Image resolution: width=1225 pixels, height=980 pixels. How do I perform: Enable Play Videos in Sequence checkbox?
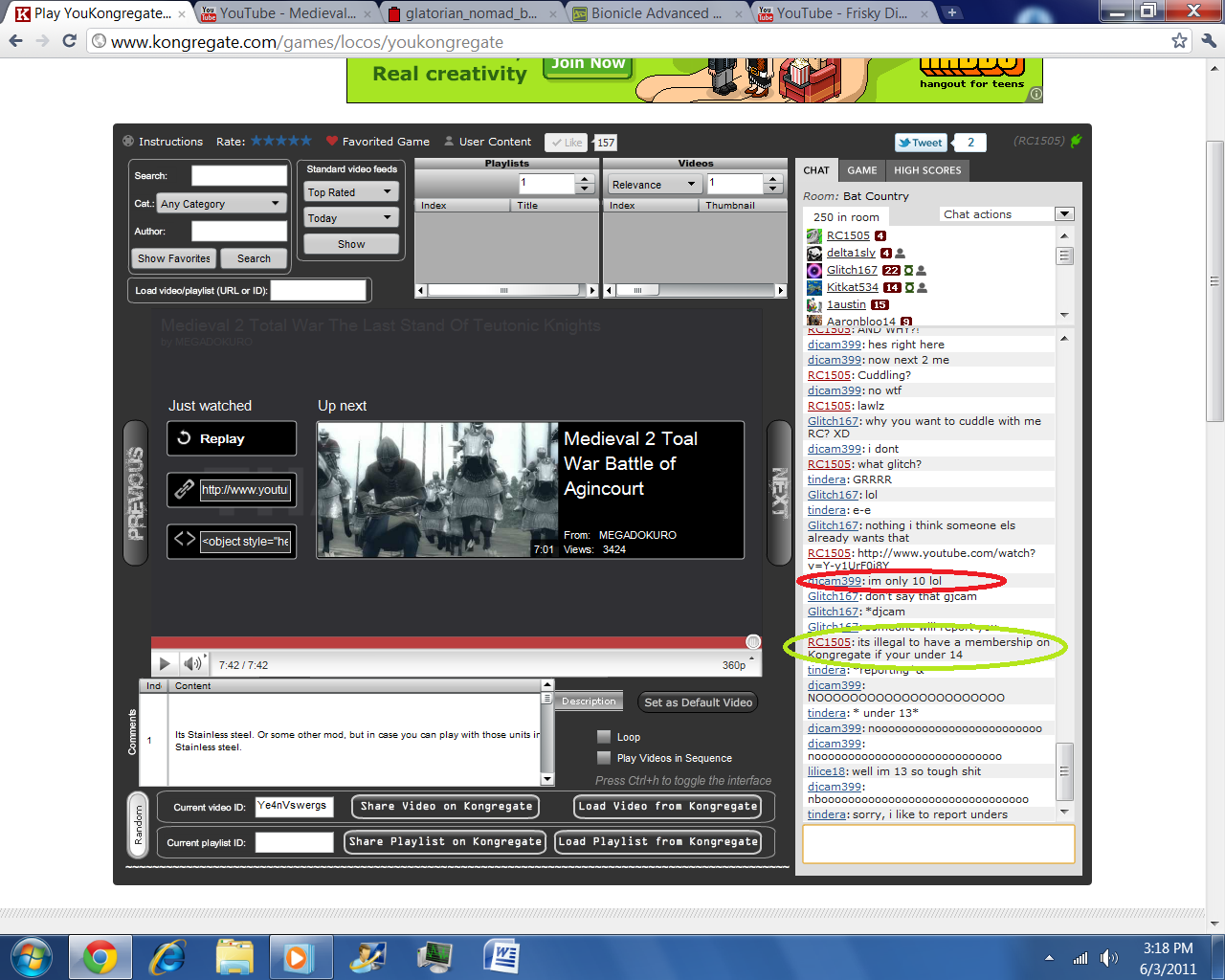pyautogui.click(x=604, y=758)
